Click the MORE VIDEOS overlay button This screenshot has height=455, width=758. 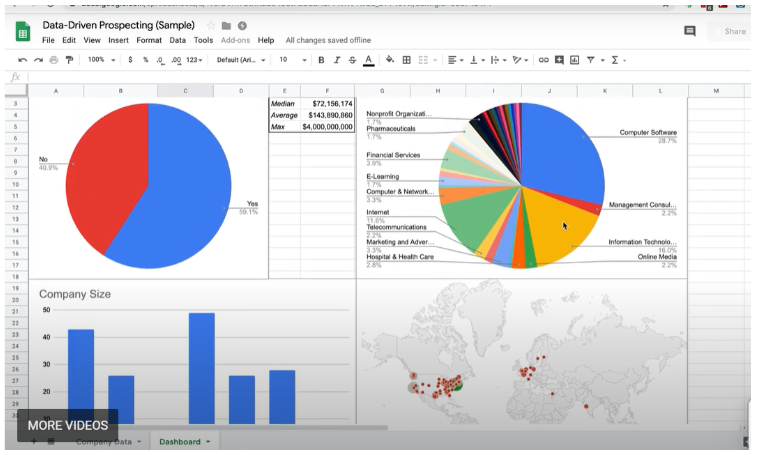pos(68,425)
